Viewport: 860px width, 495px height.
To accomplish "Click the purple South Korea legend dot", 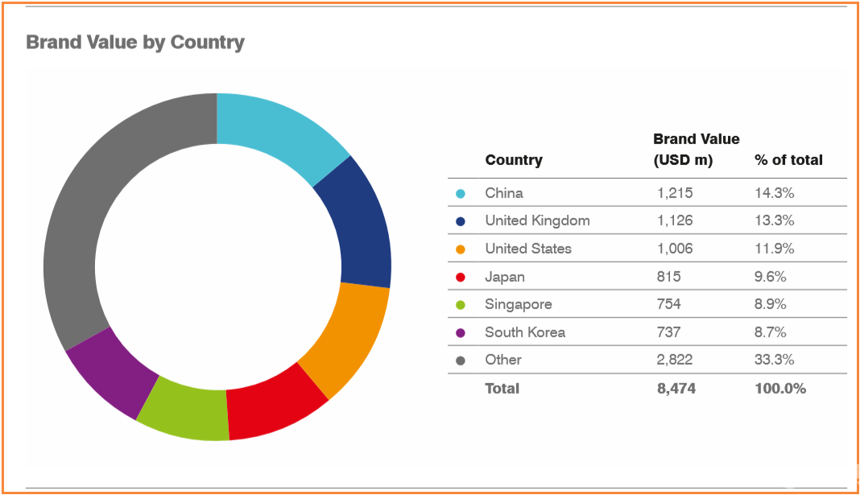I will point(460,332).
